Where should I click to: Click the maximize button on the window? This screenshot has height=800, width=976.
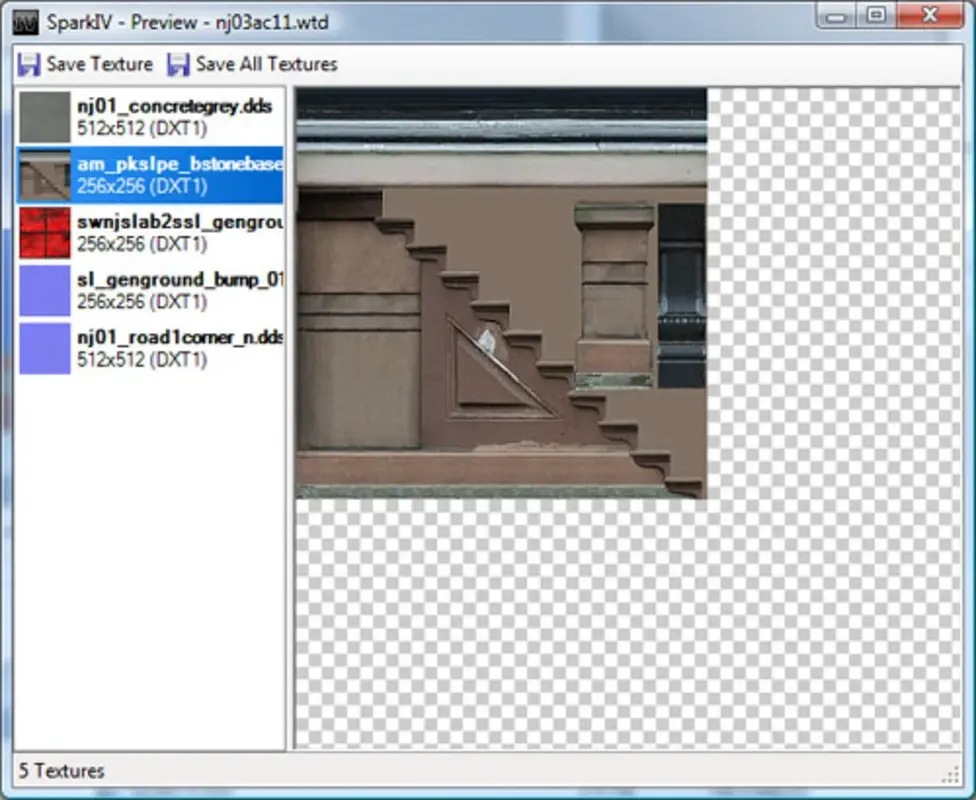877,16
